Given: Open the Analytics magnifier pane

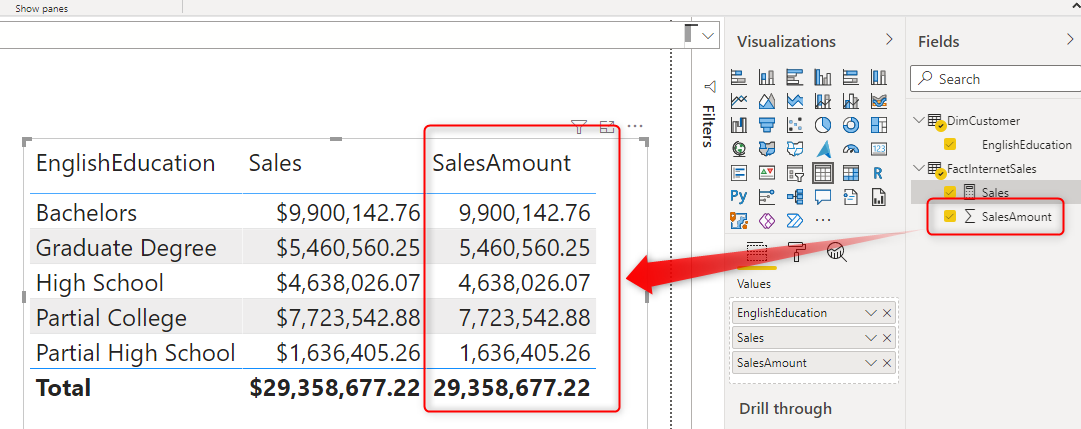Looking at the screenshot, I should point(837,252).
